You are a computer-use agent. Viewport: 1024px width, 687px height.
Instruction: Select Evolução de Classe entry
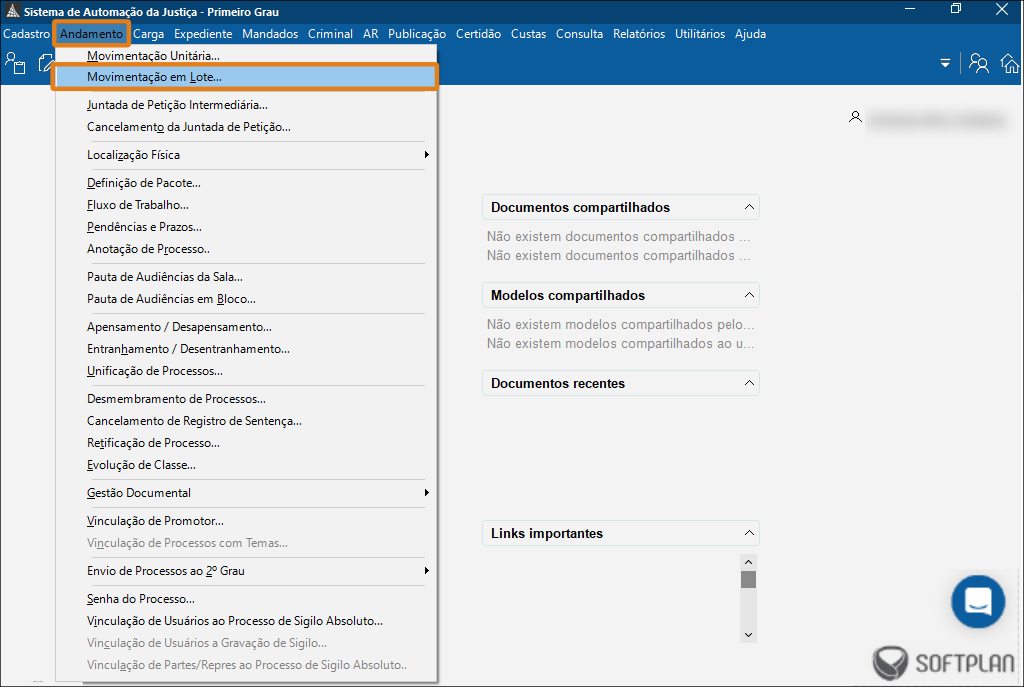tap(246, 465)
